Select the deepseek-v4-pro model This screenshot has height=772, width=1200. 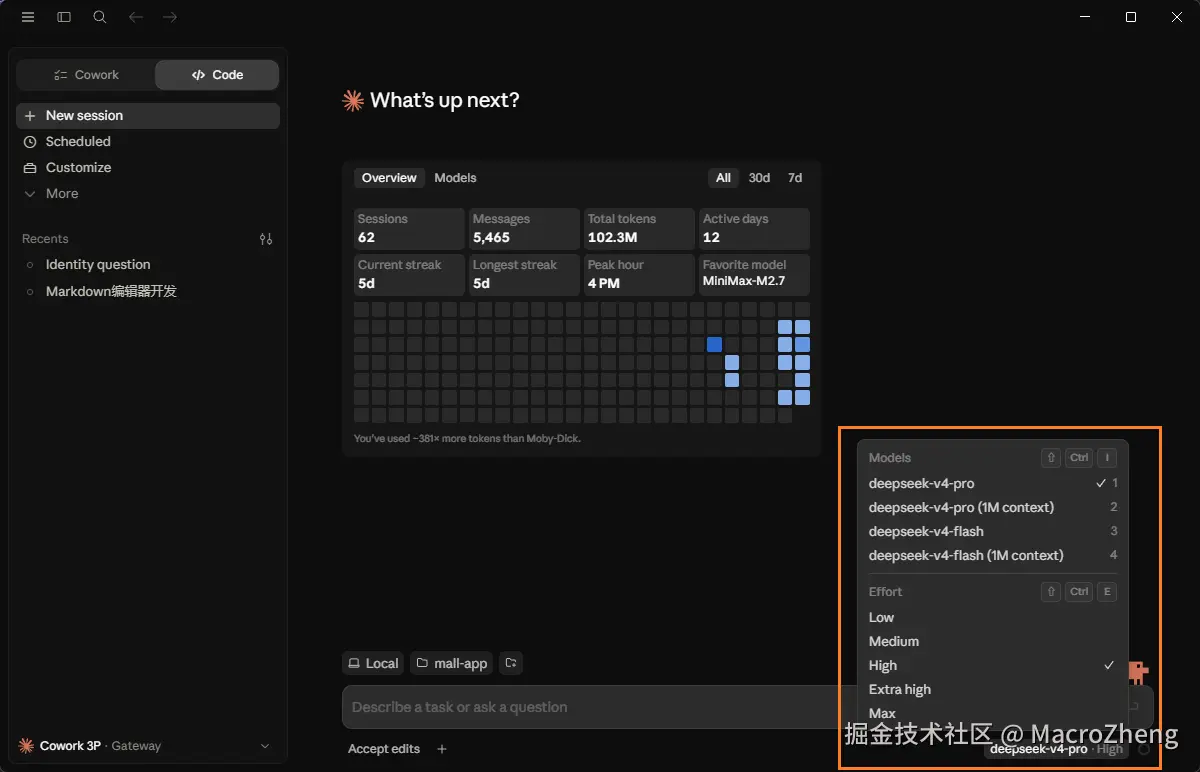pos(993,484)
